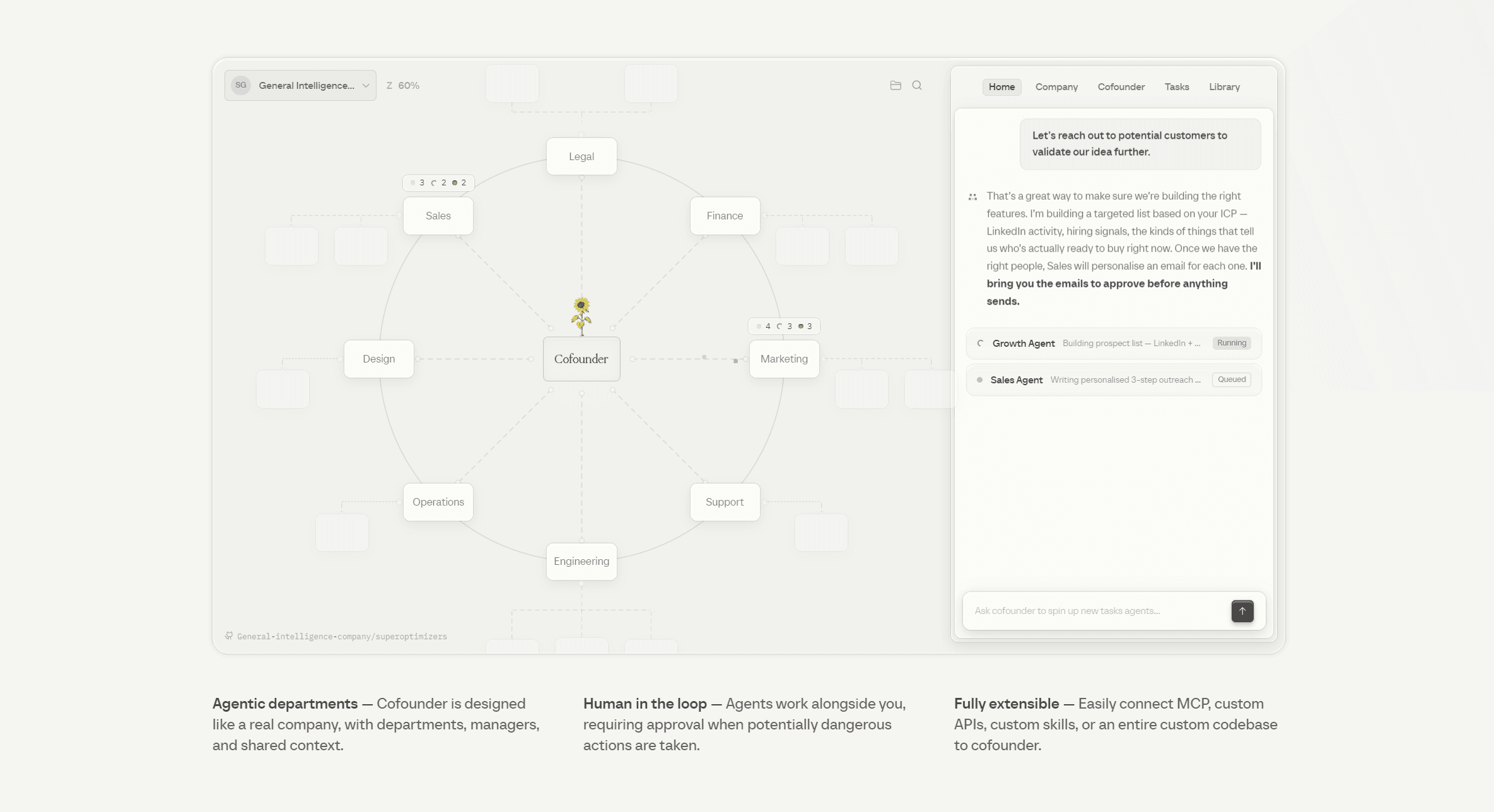The height and width of the screenshot is (812, 1494).
Task: Select the Legal department node
Action: click(x=581, y=156)
